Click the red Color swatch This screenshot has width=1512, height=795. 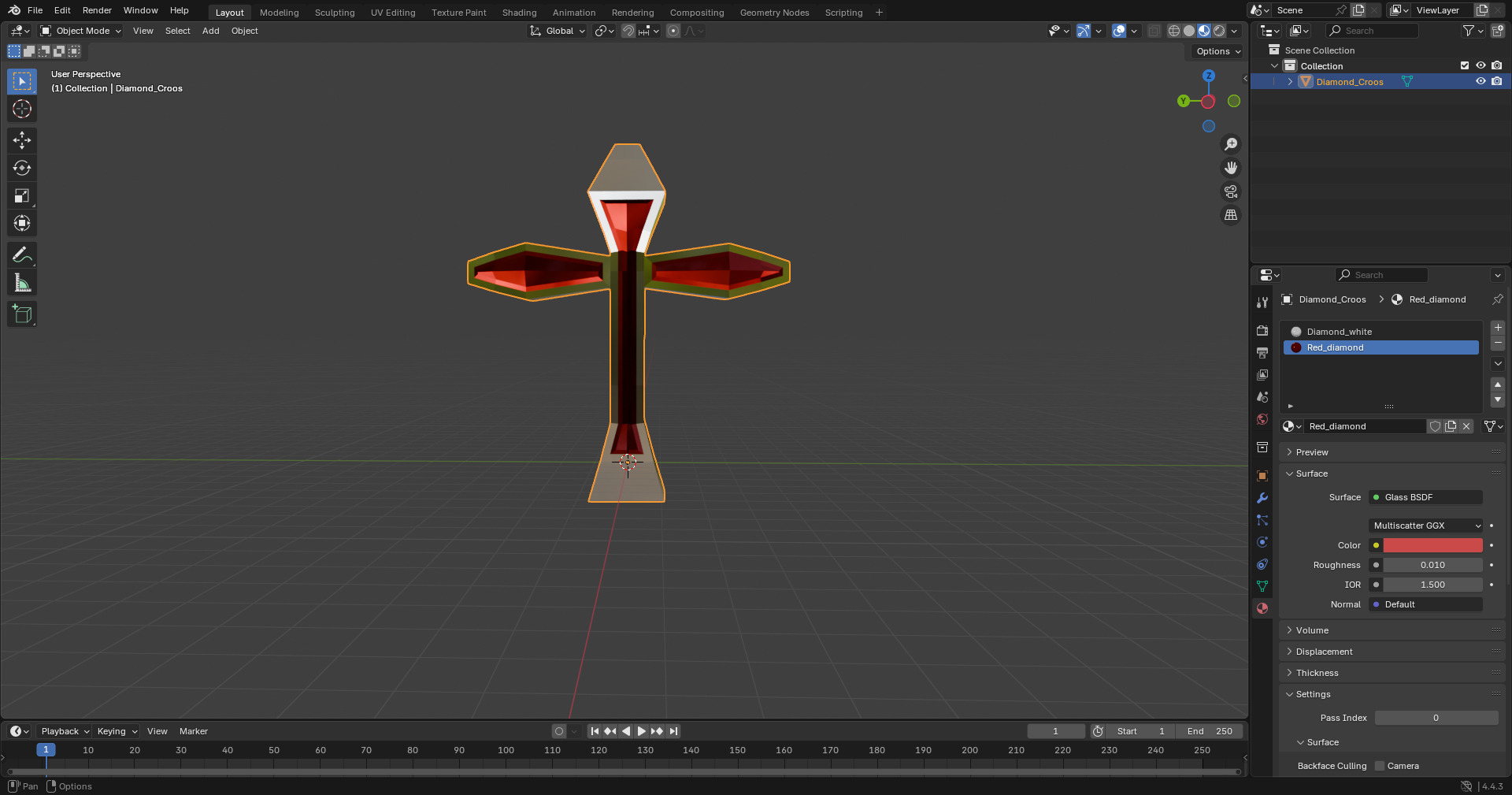(x=1433, y=545)
